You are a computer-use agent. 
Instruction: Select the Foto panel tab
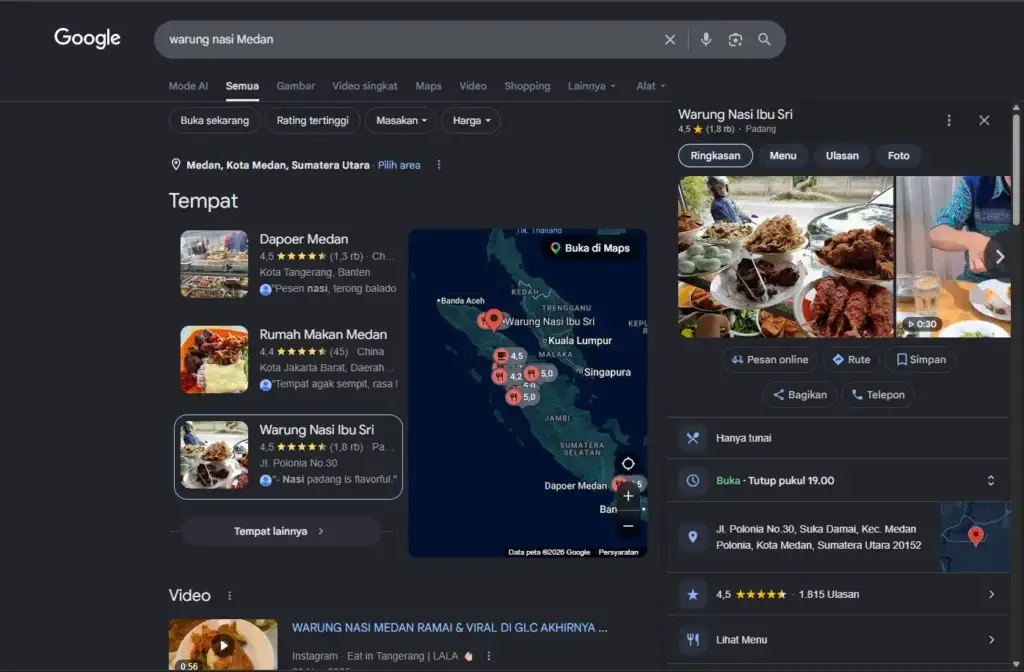tap(898, 156)
